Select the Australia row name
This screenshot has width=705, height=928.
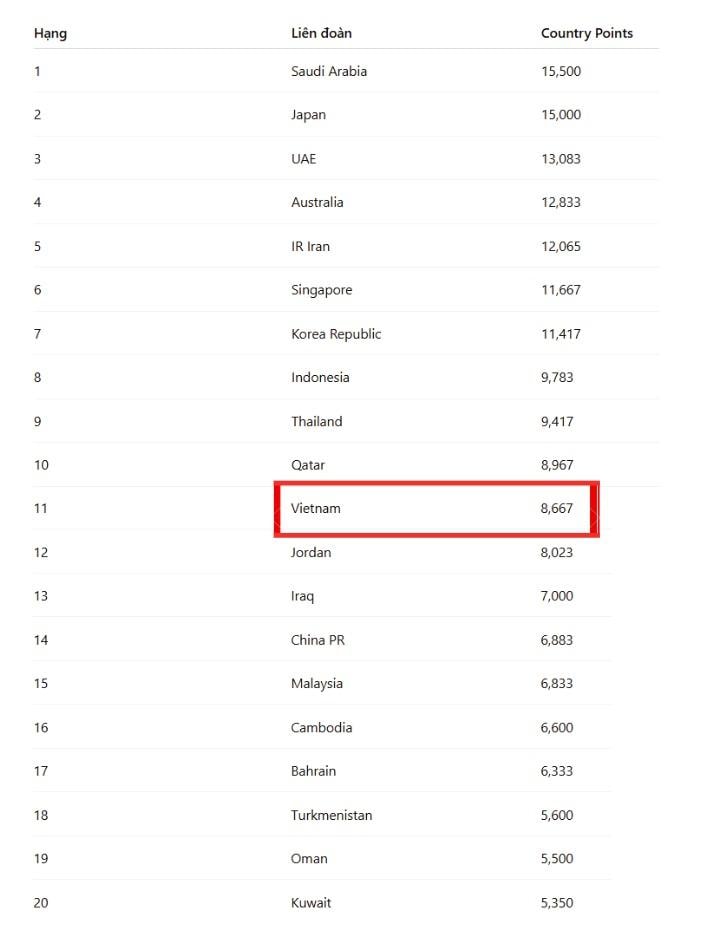317,202
